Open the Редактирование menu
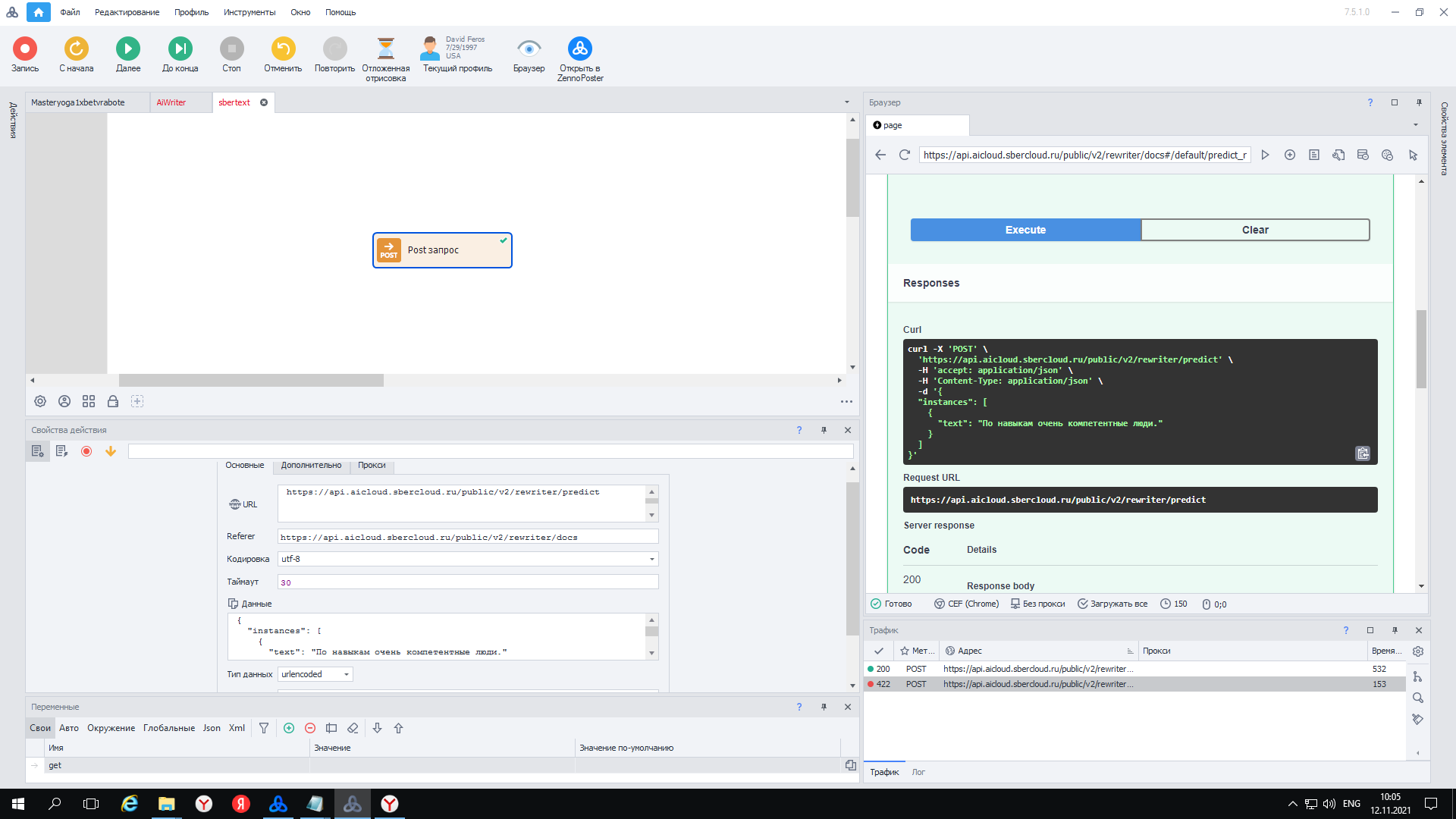Viewport: 1456px width, 819px height. [127, 12]
